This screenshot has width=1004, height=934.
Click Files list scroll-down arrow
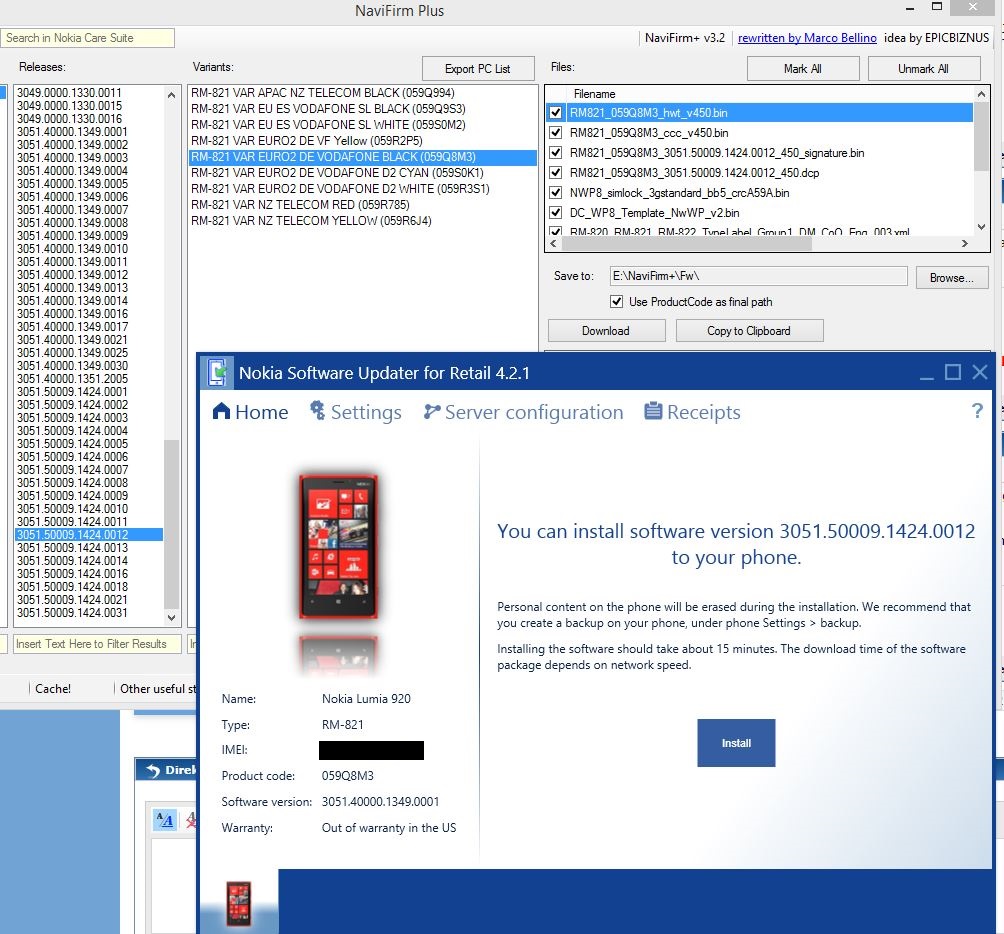[981, 227]
